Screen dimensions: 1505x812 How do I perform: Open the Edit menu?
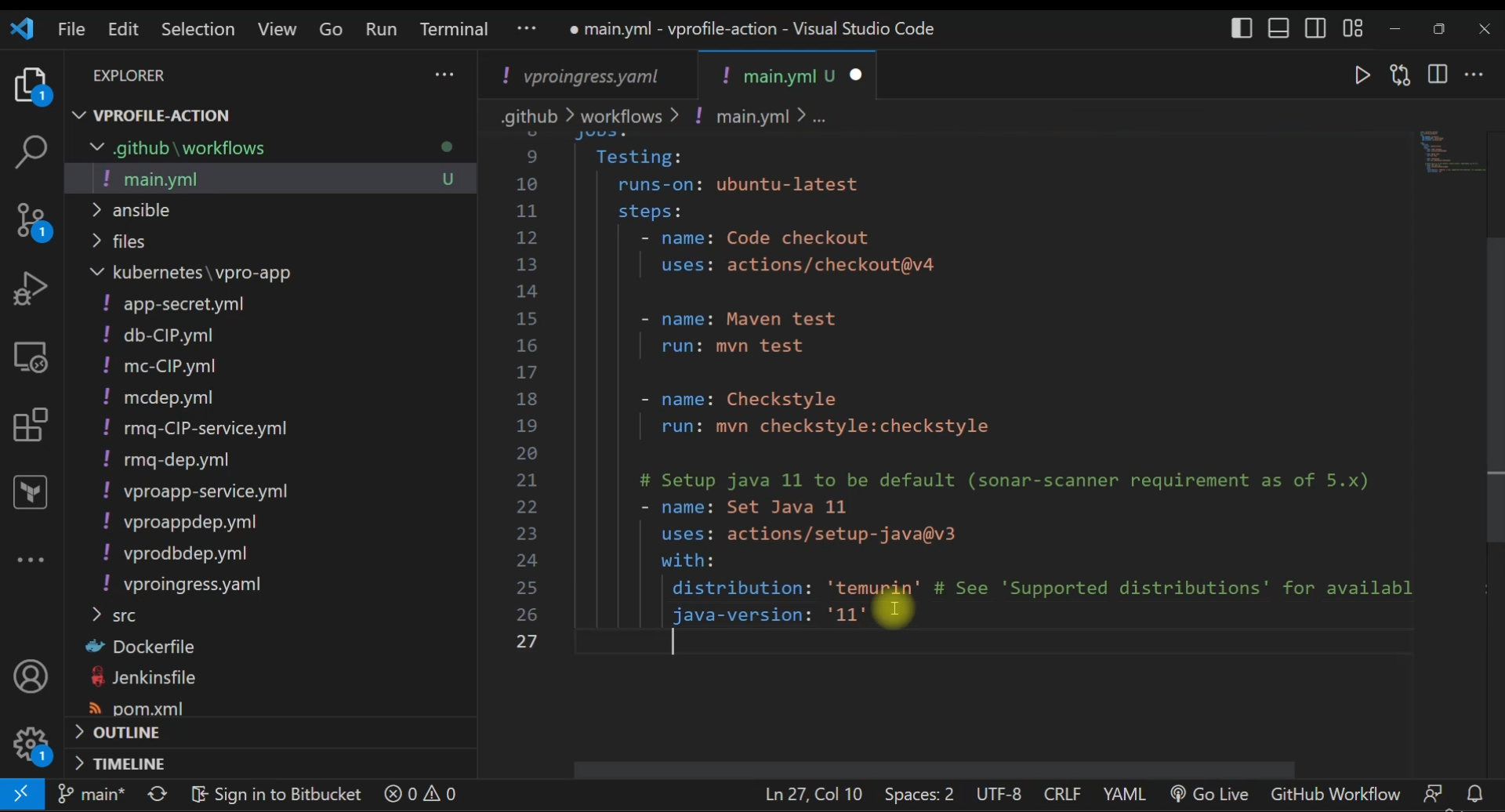[x=123, y=30]
